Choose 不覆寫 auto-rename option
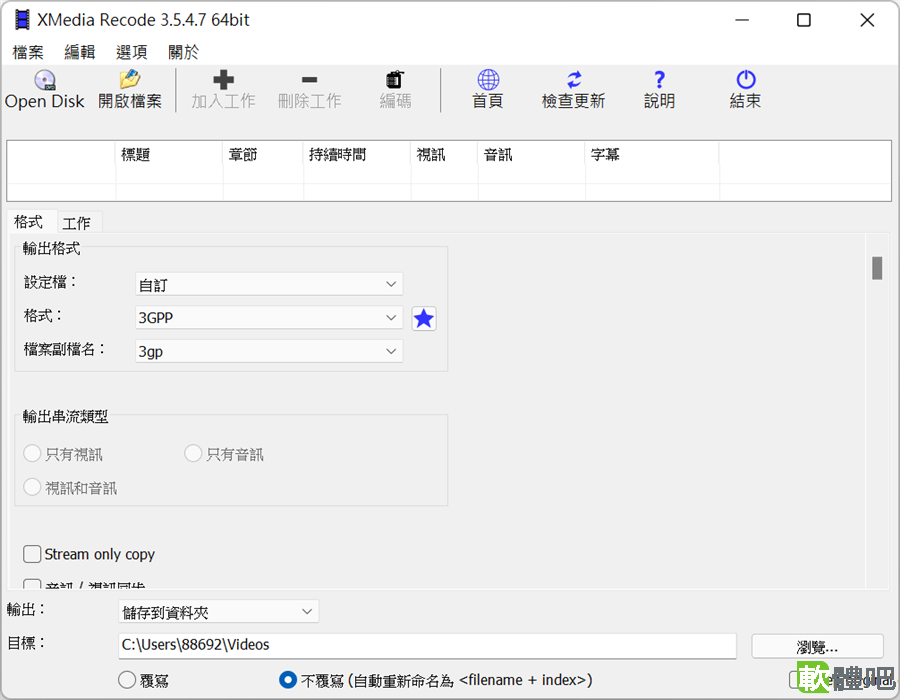The height and width of the screenshot is (700, 900). pos(288,680)
